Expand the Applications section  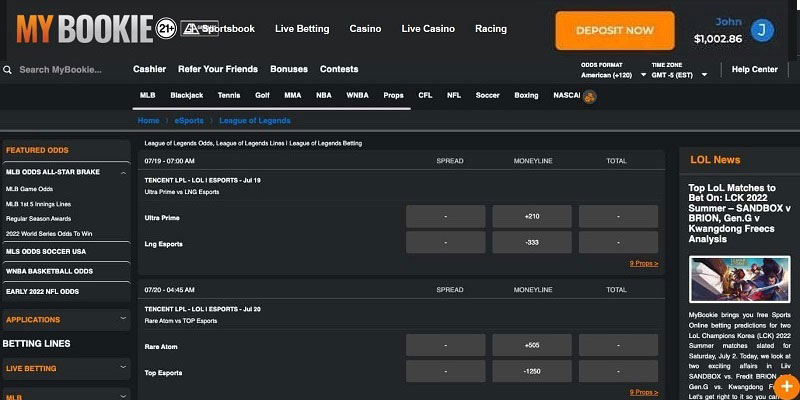pyautogui.click(x=123, y=319)
